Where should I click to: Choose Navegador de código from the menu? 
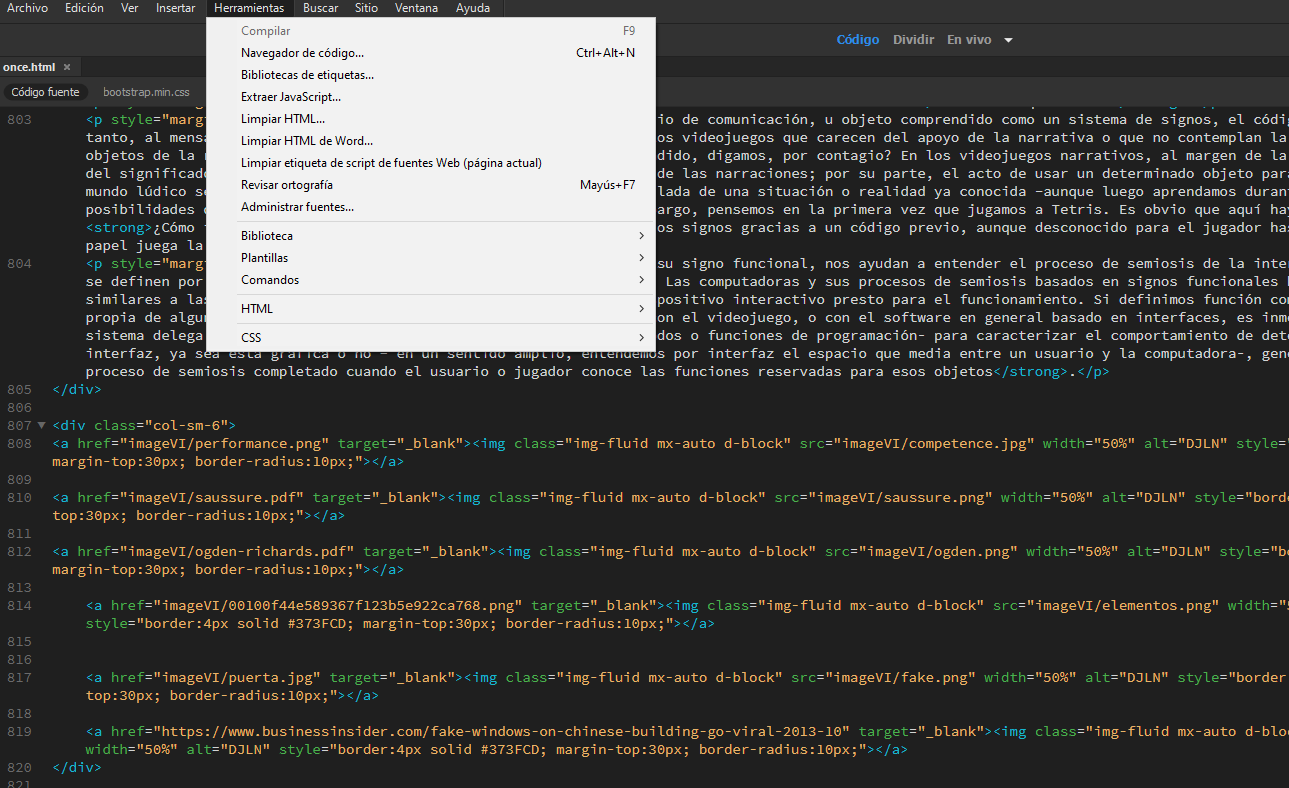(302, 53)
